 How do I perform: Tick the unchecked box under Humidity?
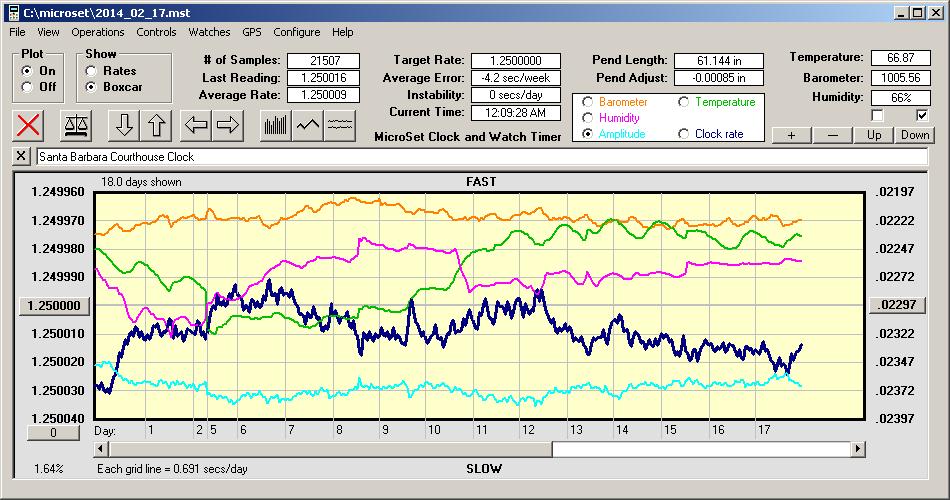877,115
